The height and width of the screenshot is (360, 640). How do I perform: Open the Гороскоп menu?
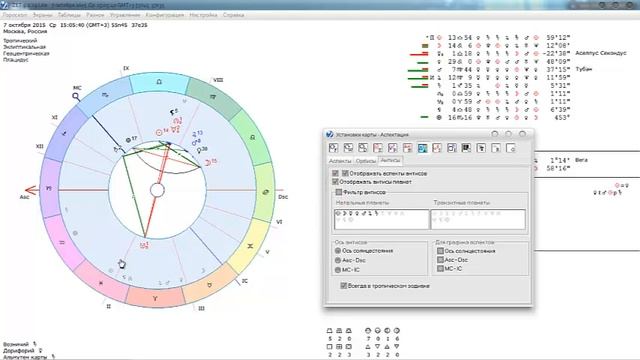point(15,15)
